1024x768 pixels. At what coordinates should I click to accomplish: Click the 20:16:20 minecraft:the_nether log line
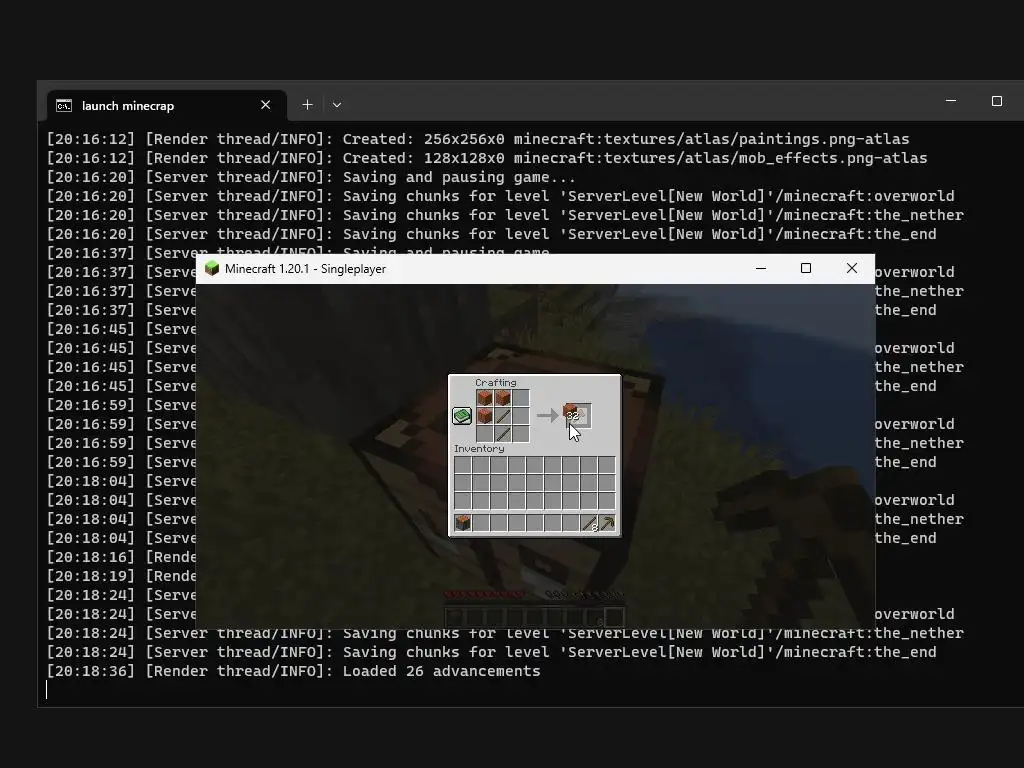pyautogui.click(x=505, y=215)
